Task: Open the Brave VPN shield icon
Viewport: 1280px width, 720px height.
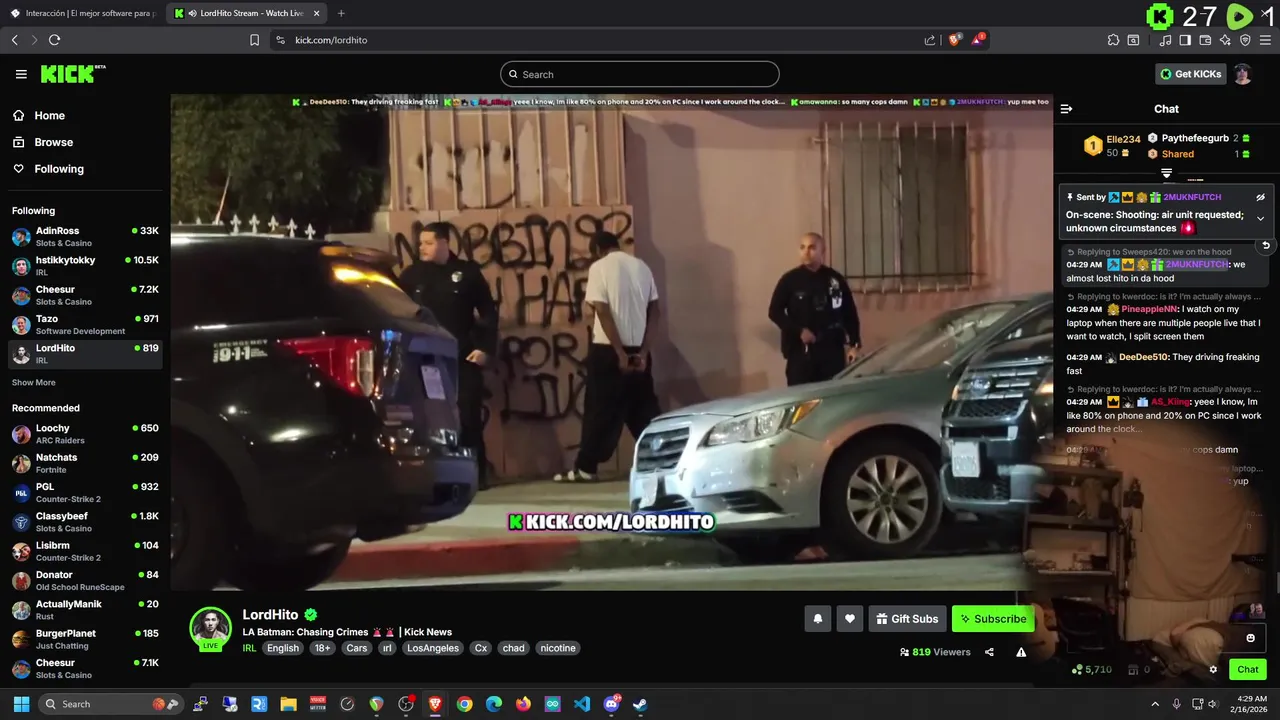Action: click(x=1245, y=40)
